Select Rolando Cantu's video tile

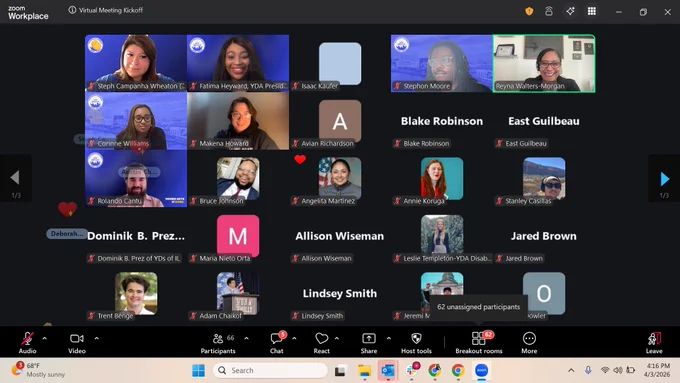pos(136,178)
